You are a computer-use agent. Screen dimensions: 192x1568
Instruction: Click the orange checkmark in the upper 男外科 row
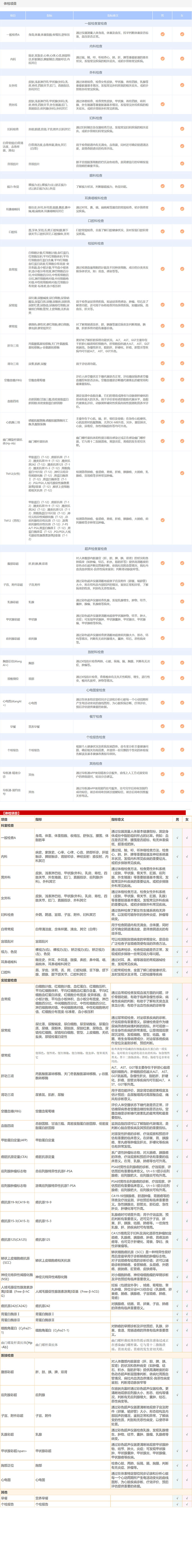pos(162,104)
